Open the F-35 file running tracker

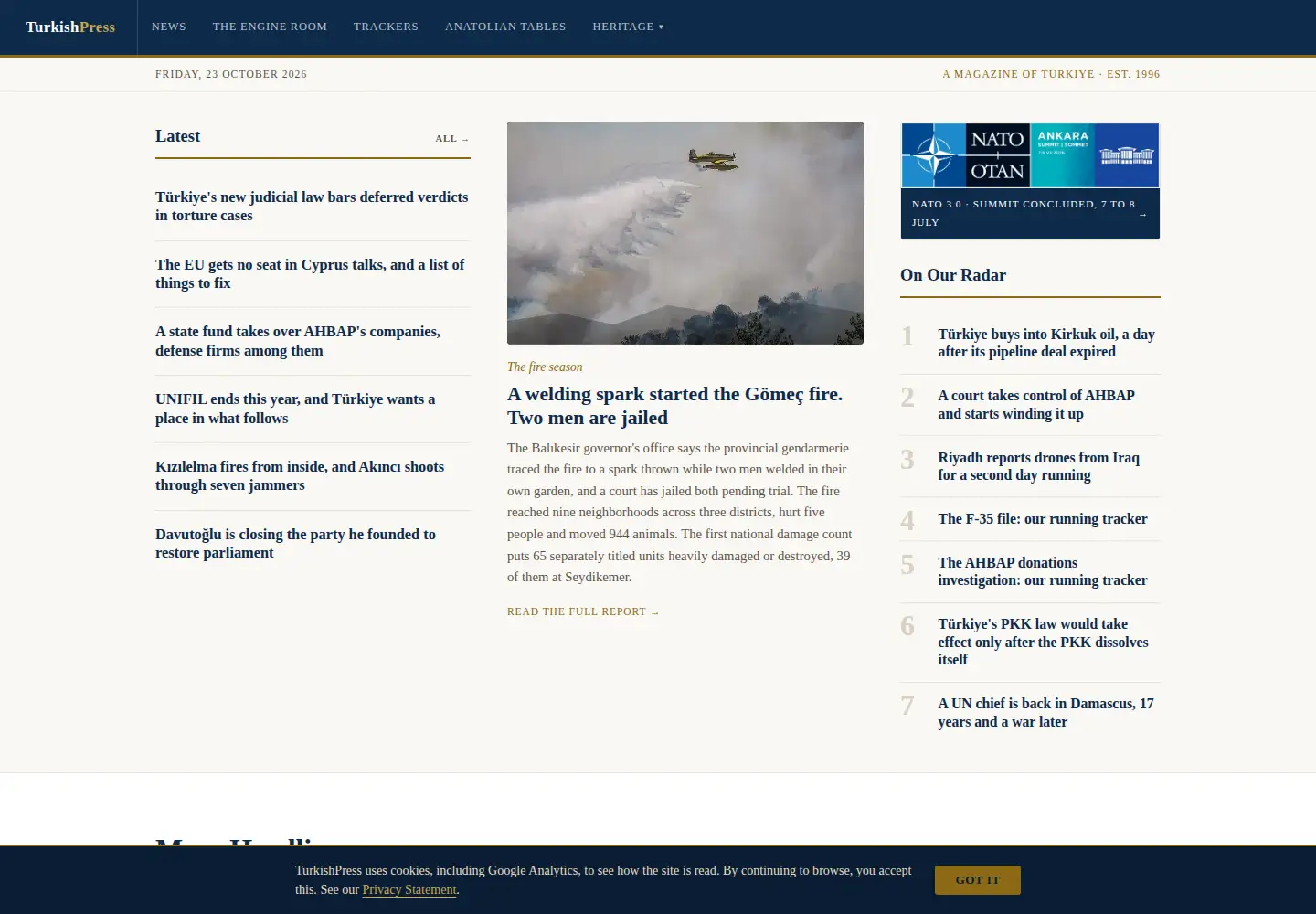point(1043,519)
